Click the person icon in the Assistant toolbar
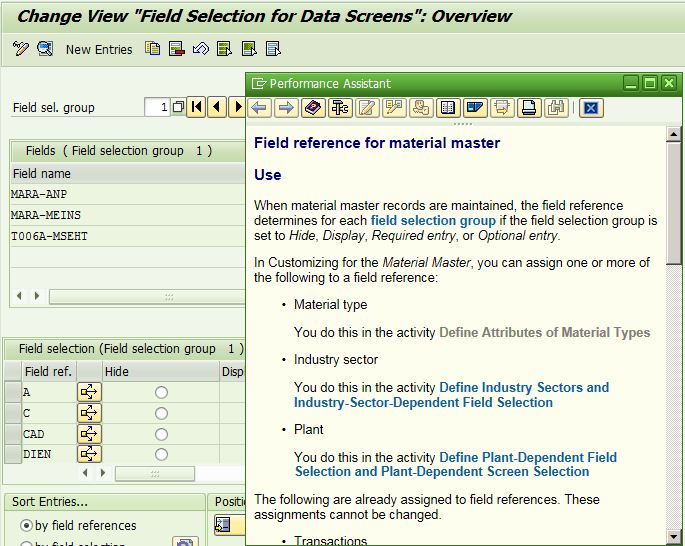The image size is (685, 546). point(422,108)
